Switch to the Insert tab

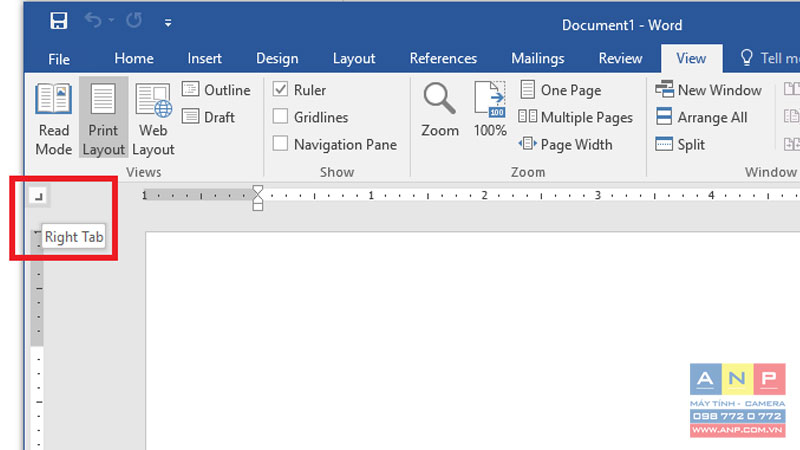point(204,59)
